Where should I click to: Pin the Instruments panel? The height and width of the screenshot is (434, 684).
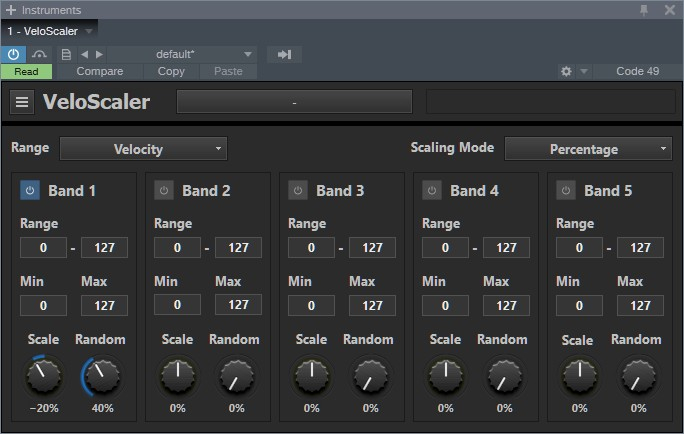point(644,9)
